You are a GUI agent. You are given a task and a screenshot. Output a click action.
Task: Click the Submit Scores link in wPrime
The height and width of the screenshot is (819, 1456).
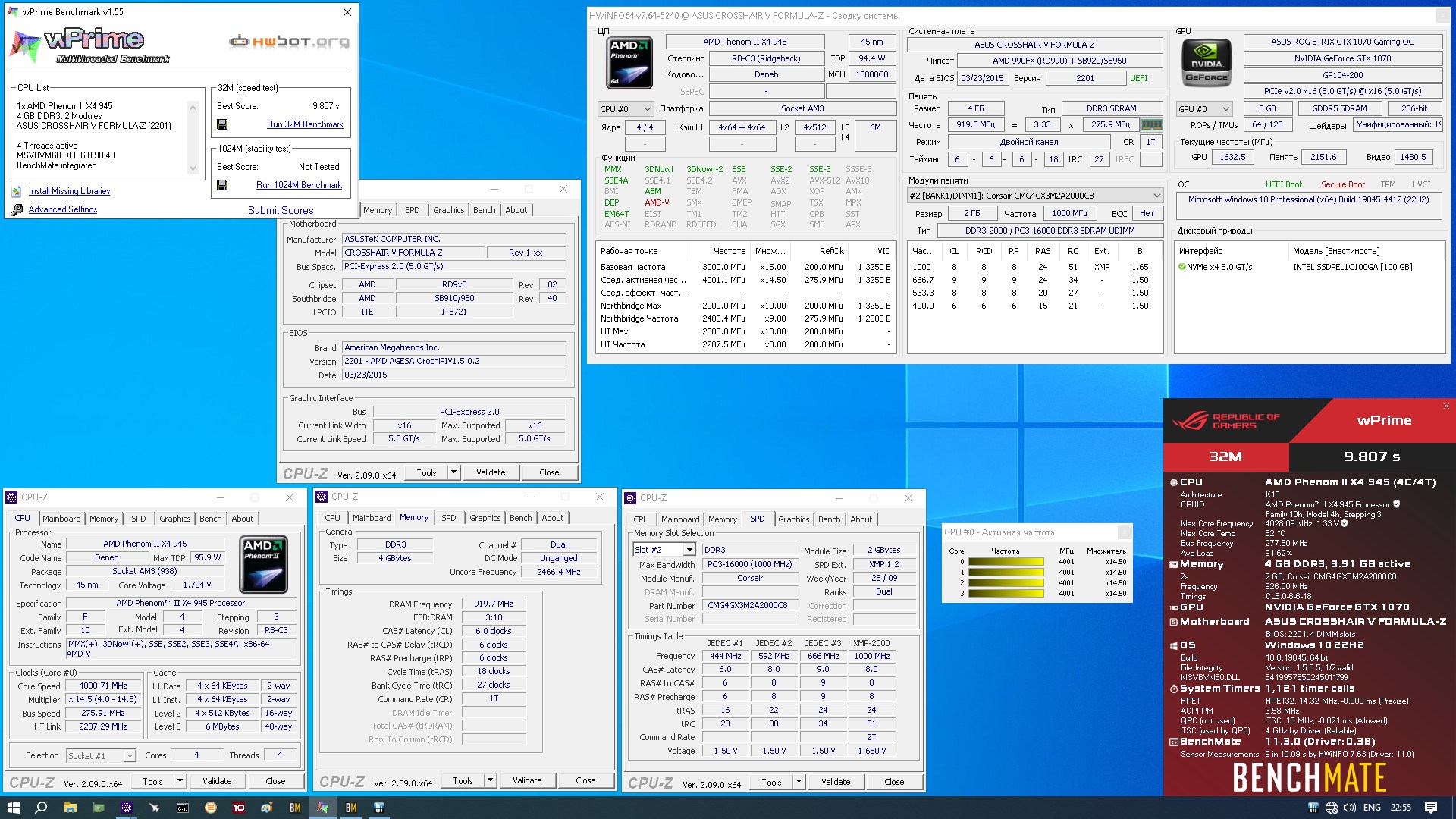tap(281, 210)
